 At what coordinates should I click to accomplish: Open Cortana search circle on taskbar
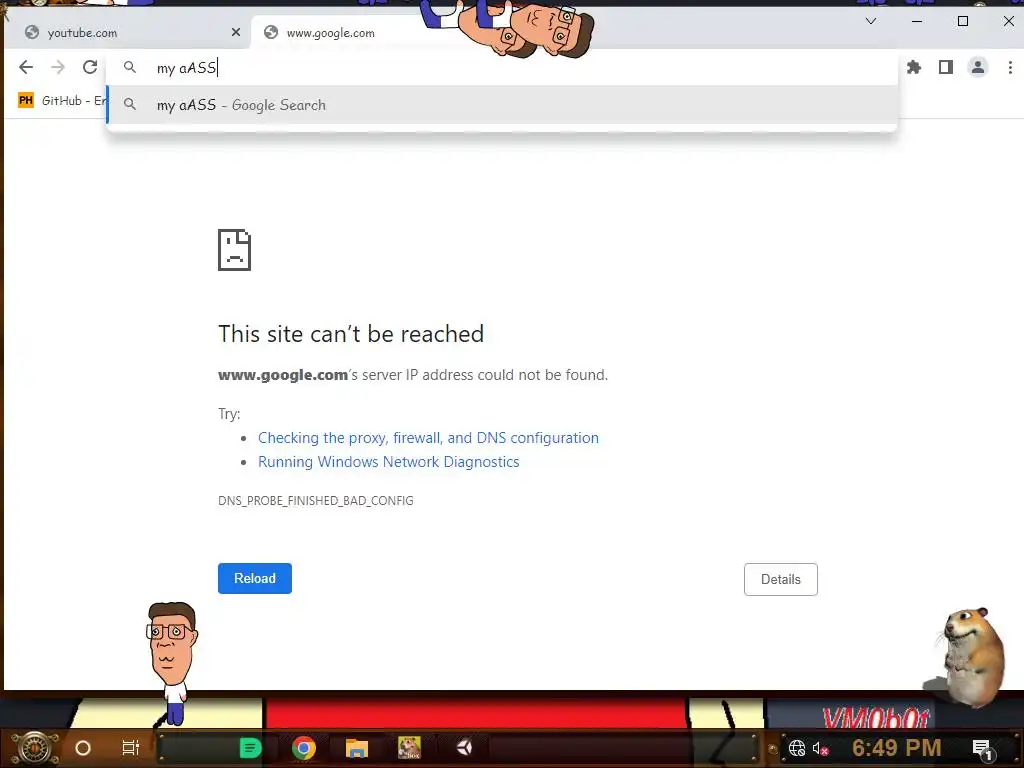(x=83, y=748)
